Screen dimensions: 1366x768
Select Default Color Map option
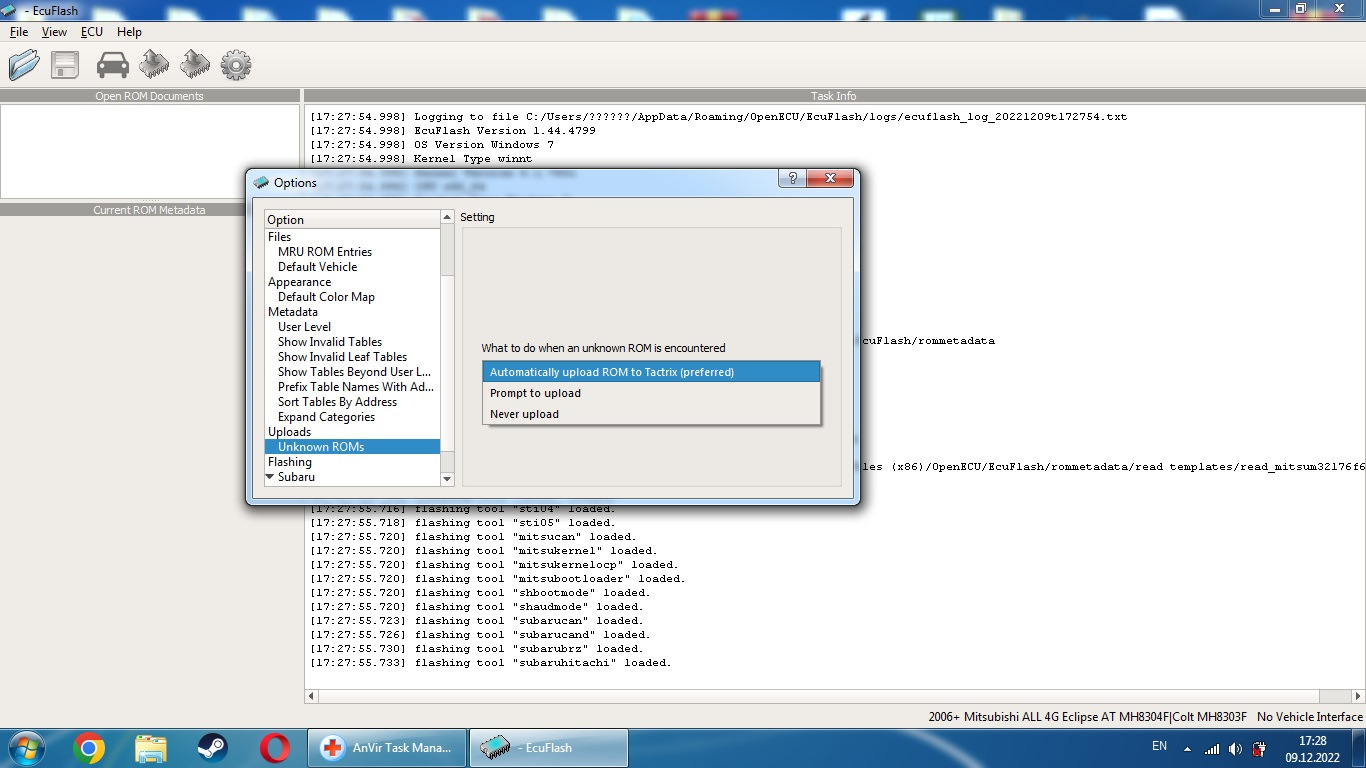[326, 297]
